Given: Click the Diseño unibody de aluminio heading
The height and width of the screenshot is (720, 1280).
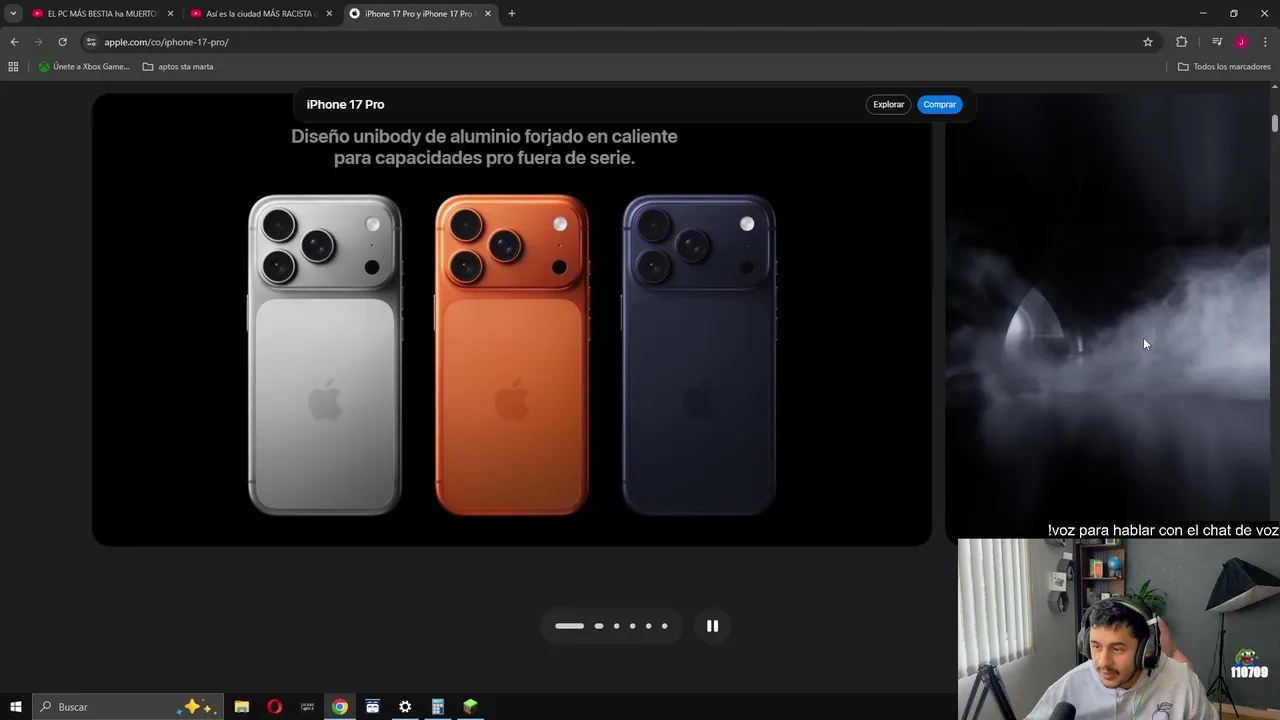Looking at the screenshot, I should pos(484,147).
